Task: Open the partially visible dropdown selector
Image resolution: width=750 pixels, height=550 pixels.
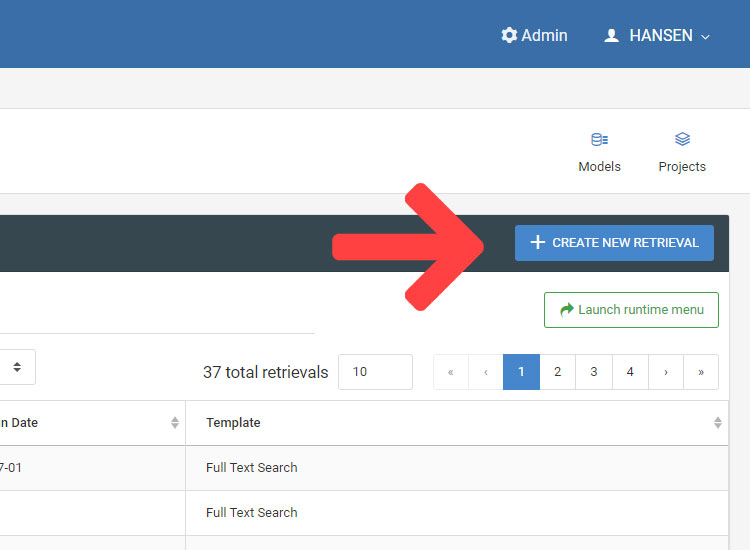Action: click(17, 367)
